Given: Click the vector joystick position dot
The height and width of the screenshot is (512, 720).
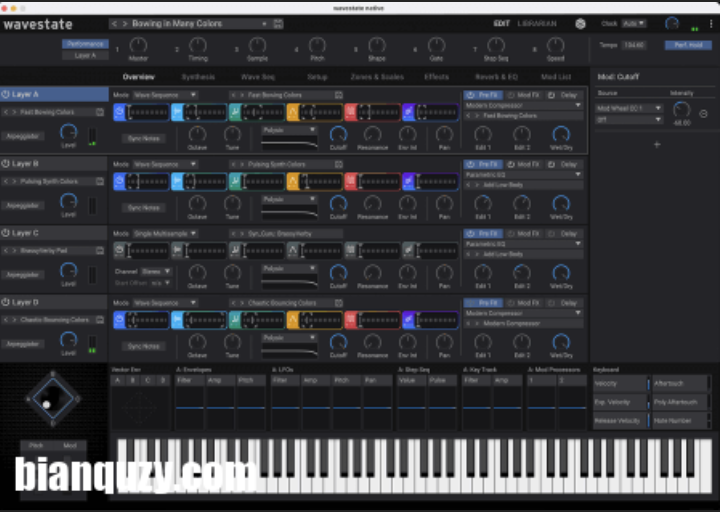Looking at the screenshot, I should 46,405.
